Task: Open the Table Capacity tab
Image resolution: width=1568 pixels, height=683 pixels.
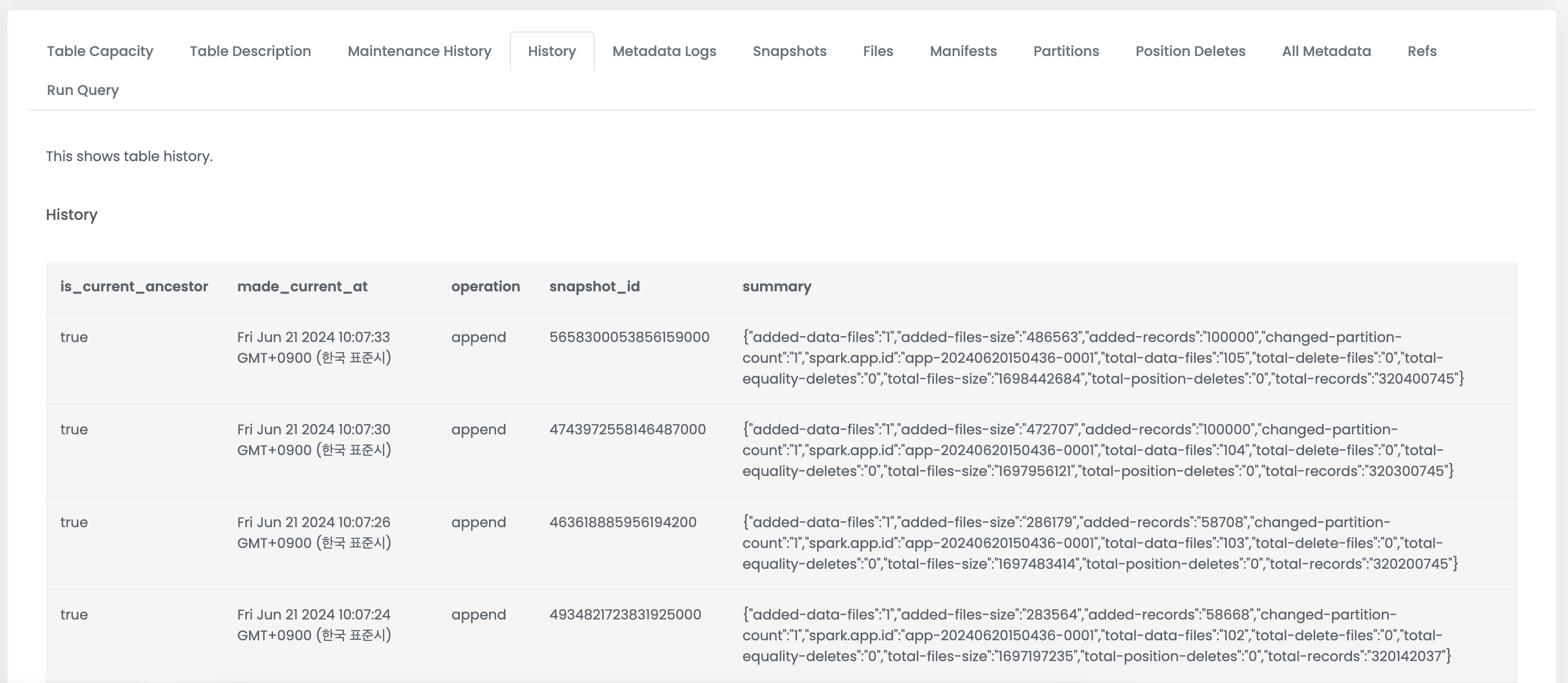Action: pos(100,51)
